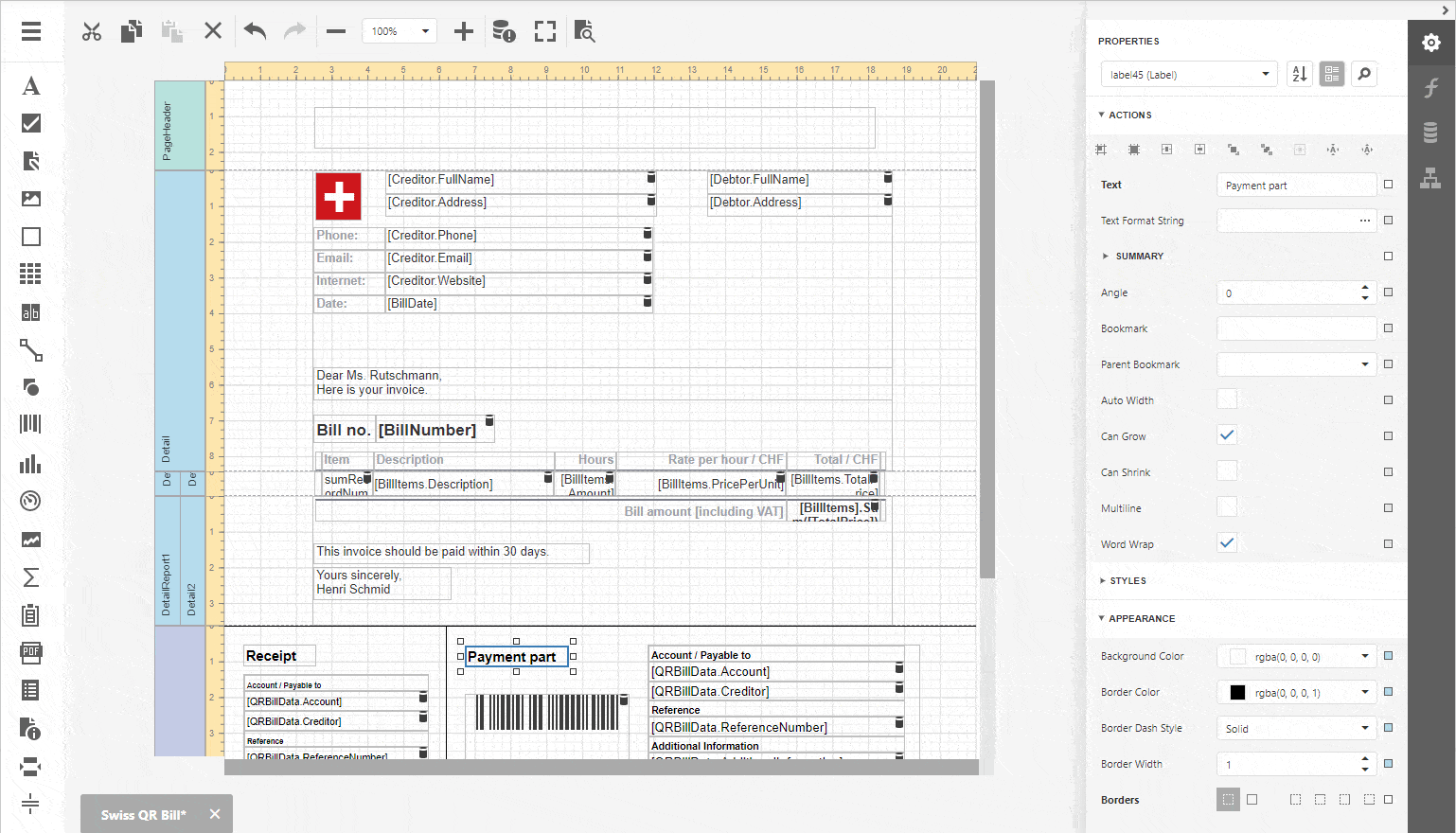This screenshot has width=1456, height=833.
Task: Open the hamburger menu
Action: (31, 31)
